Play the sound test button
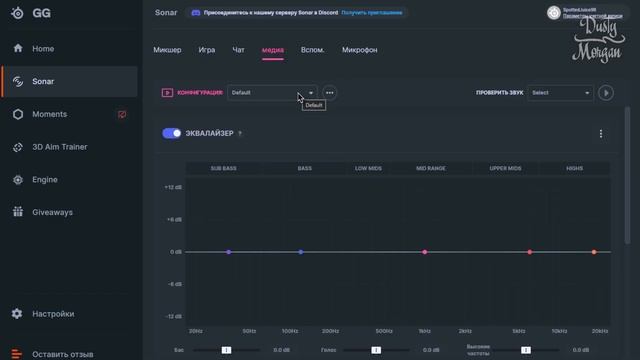The image size is (640, 360). [x=606, y=93]
